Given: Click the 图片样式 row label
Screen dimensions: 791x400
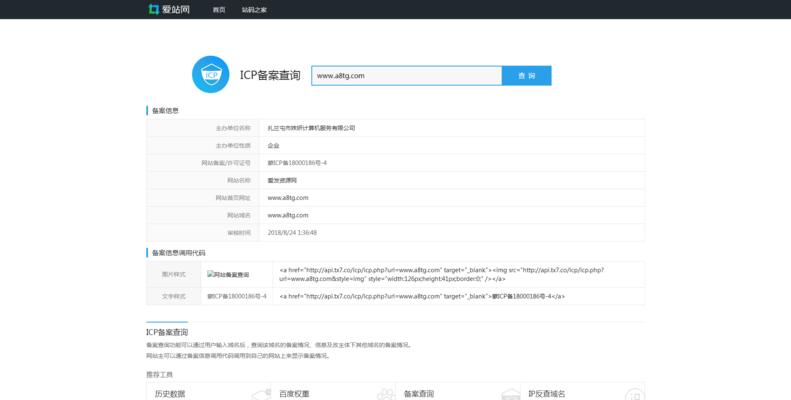Looking at the screenshot, I should pos(174,274).
